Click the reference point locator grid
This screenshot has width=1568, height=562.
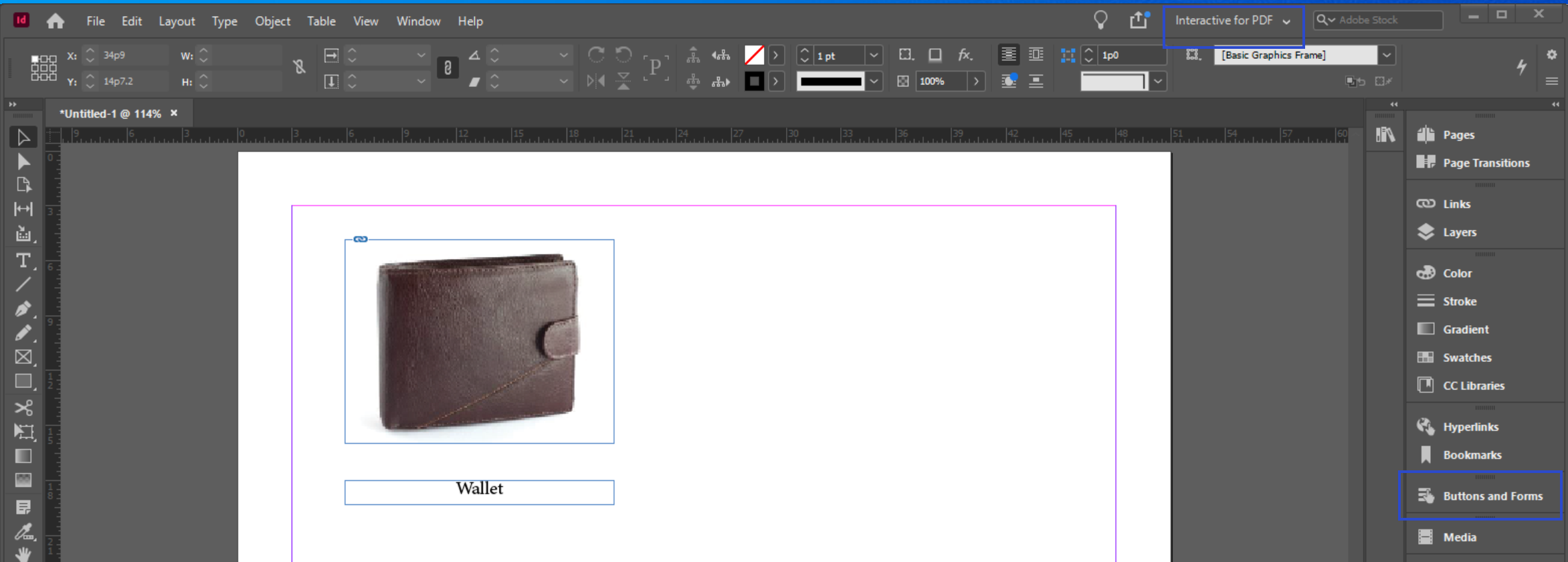[43, 68]
